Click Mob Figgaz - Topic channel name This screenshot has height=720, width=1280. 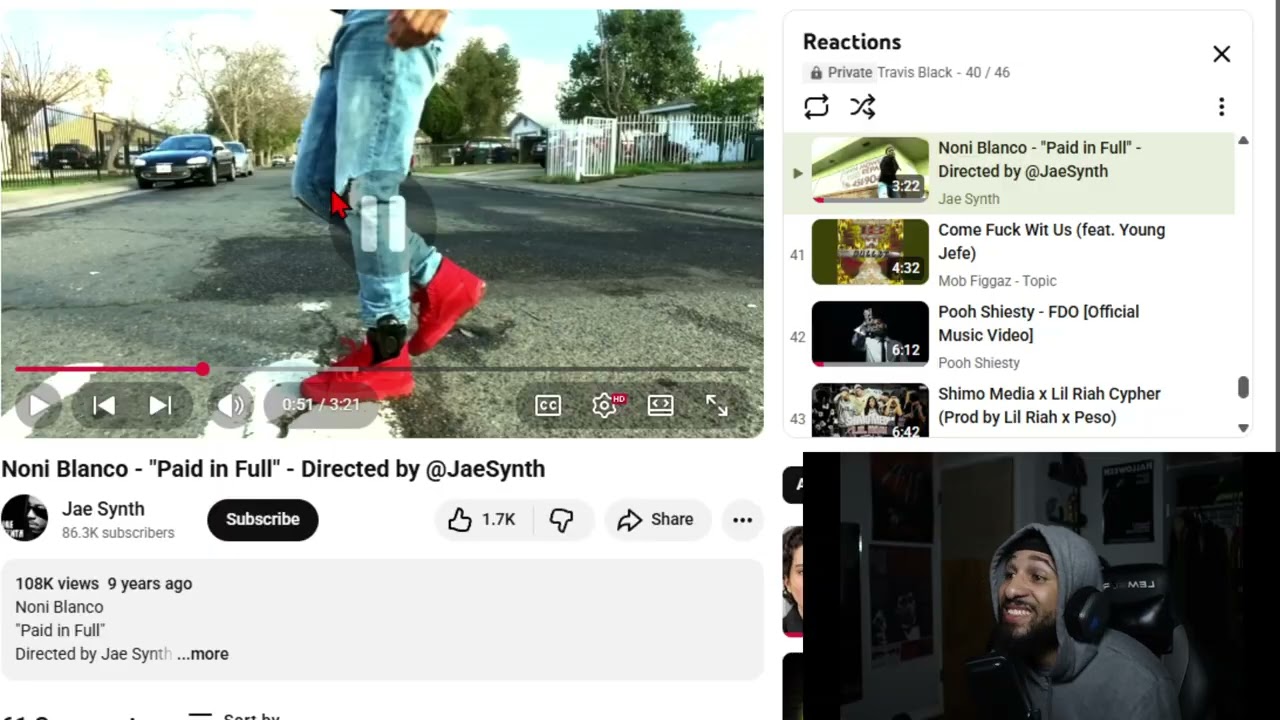[x=997, y=281]
